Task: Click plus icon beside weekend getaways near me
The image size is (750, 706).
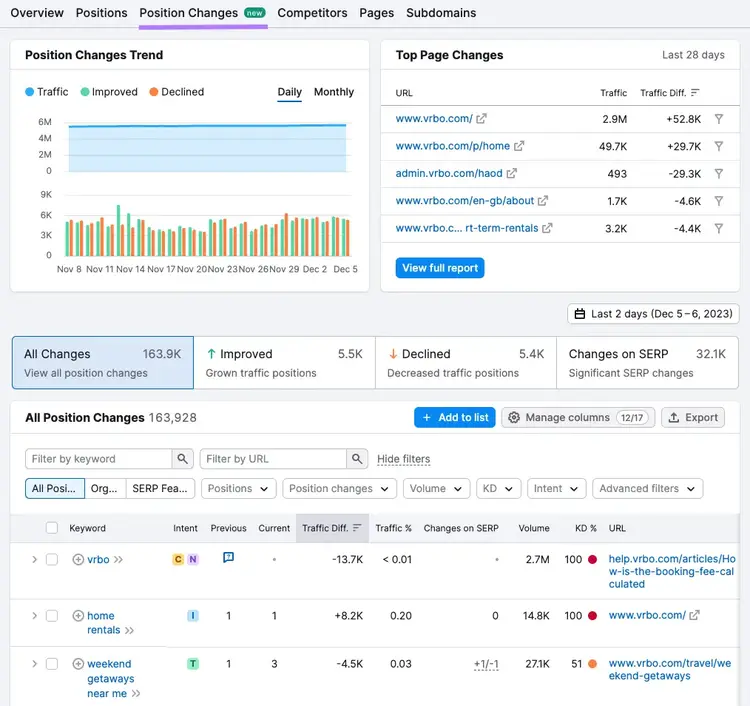Action: 78,664
